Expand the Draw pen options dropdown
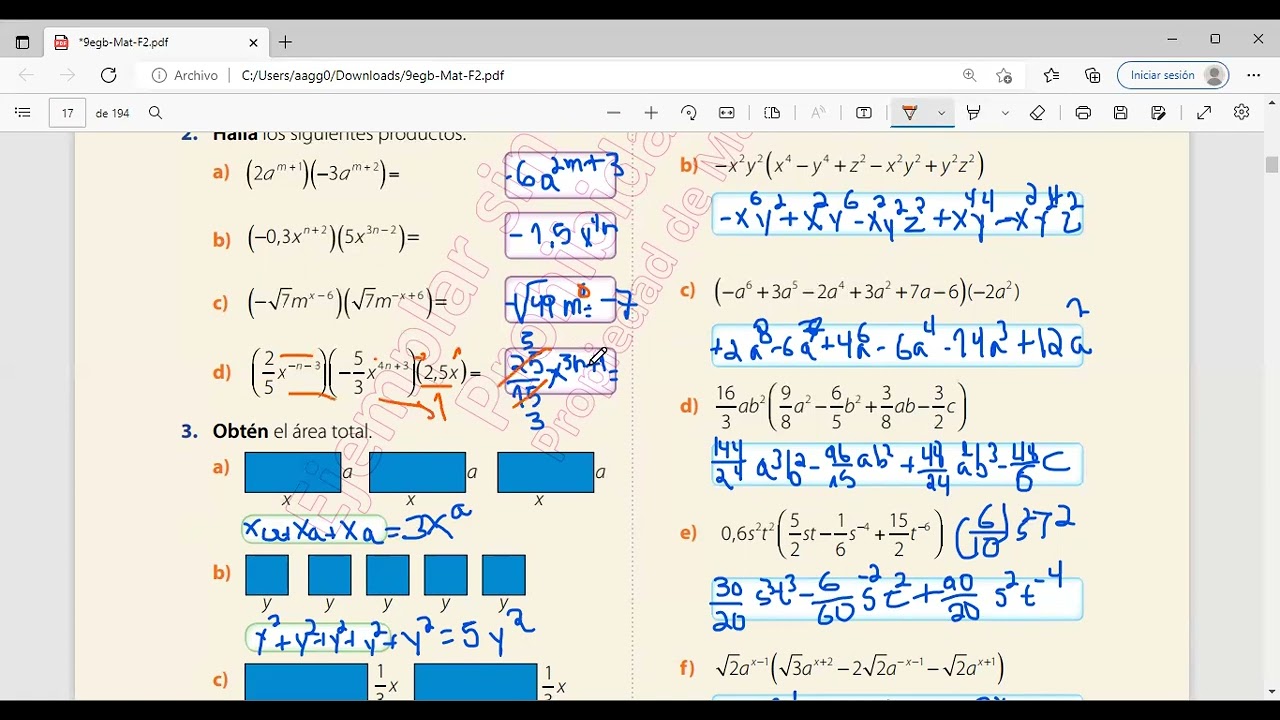Screen dimensions: 1280x720 coord(941,113)
